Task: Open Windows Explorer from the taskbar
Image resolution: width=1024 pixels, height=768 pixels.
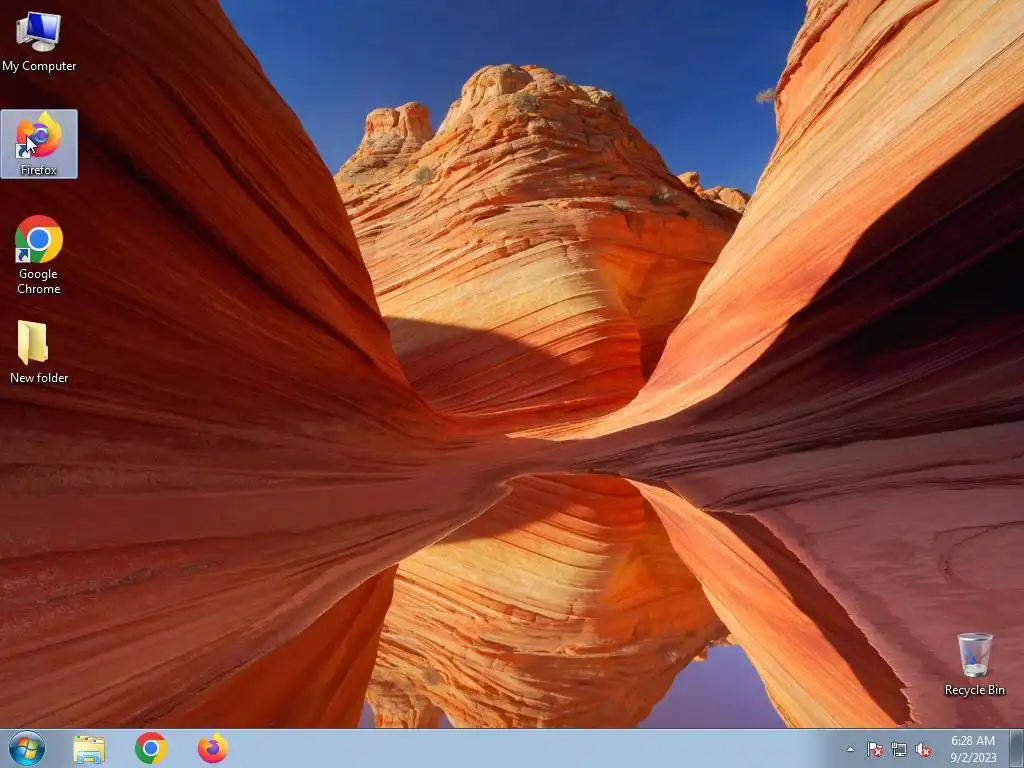Action: tap(89, 749)
